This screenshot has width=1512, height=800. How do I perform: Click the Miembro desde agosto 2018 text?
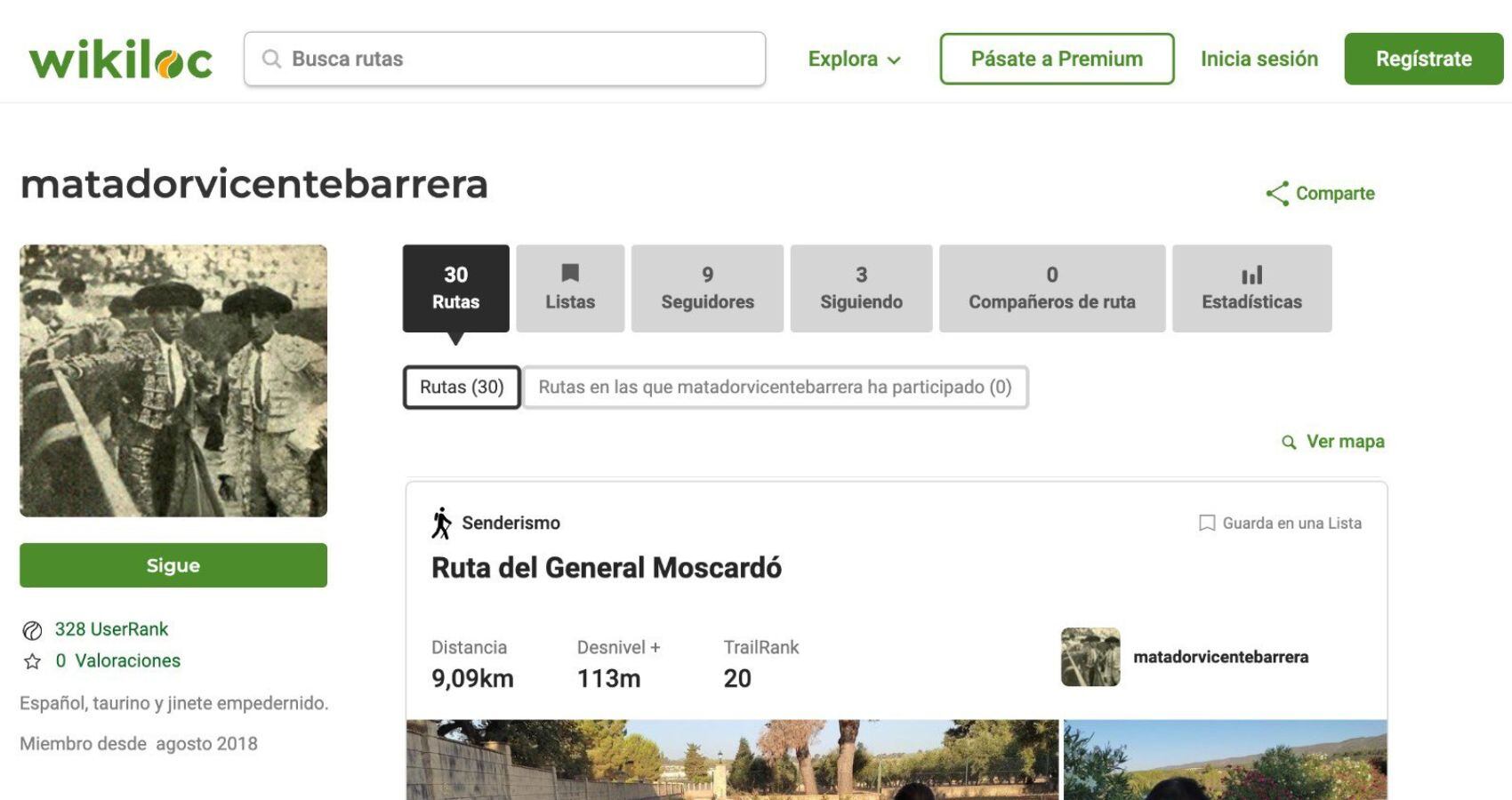pyautogui.click(x=139, y=744)
